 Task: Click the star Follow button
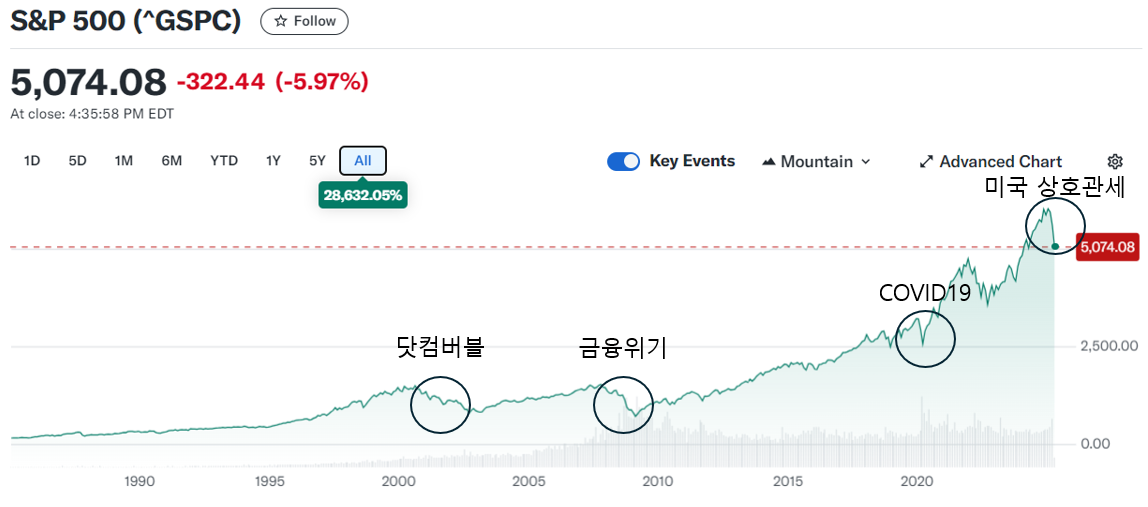tap(304, 21)
